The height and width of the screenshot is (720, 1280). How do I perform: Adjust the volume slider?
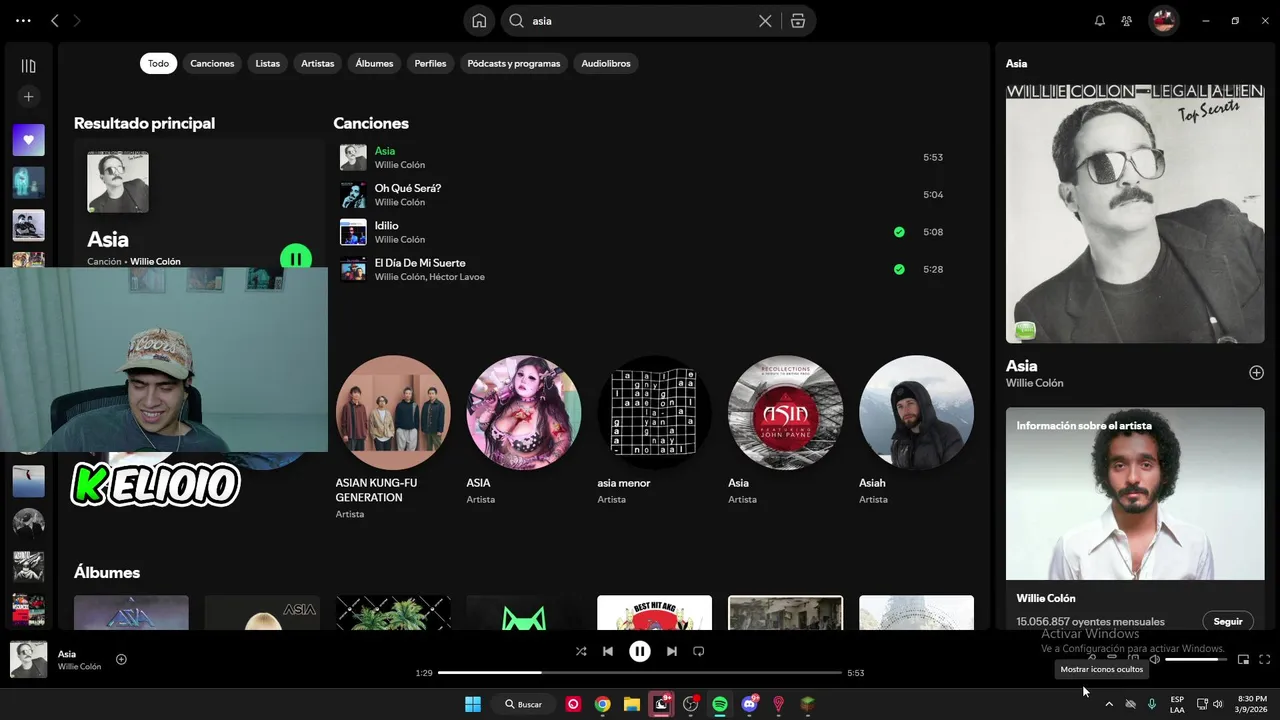(1196, 659)
